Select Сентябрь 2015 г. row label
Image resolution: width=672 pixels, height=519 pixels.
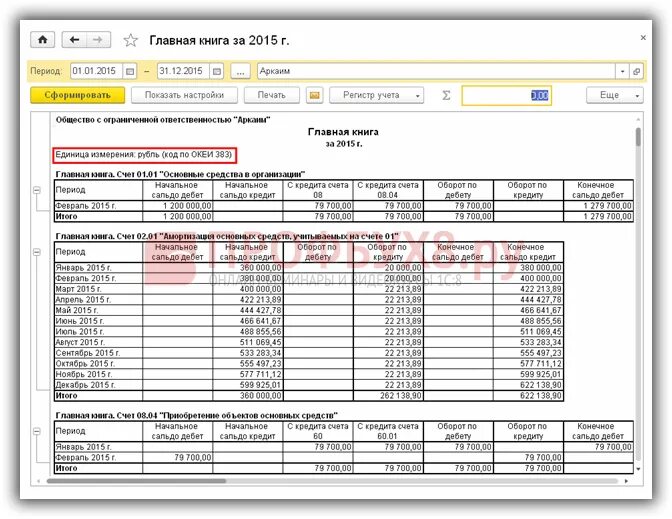[x=98, y=353]
